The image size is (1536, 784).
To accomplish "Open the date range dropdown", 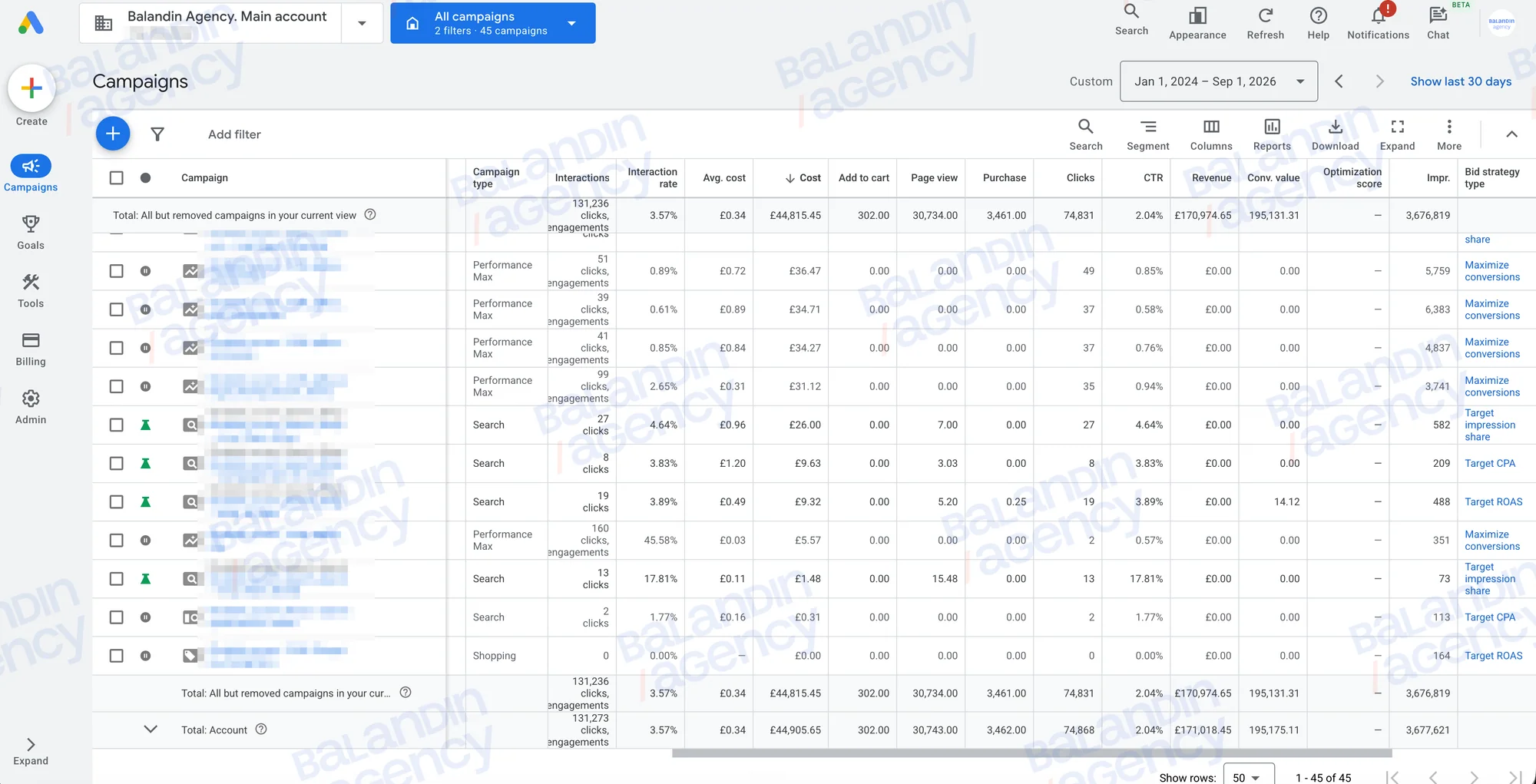I will click(x=1219, y=81).
